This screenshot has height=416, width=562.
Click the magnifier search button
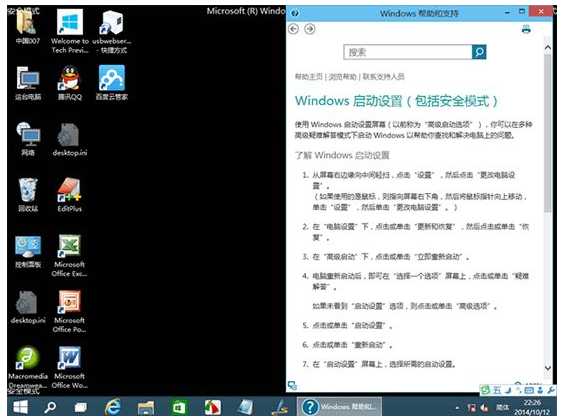[479, 52]
